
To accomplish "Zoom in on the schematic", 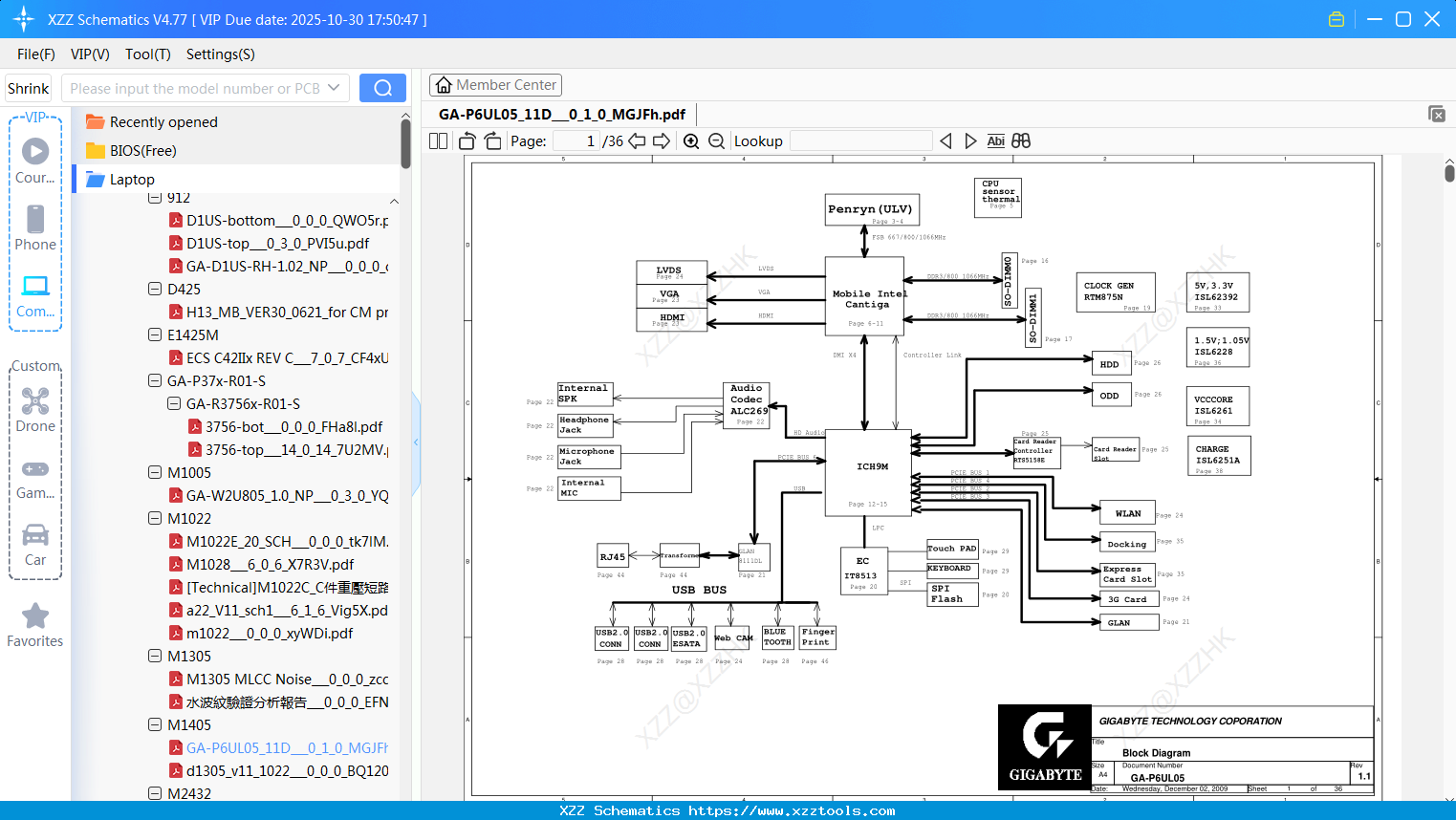I will click(691, 141).
